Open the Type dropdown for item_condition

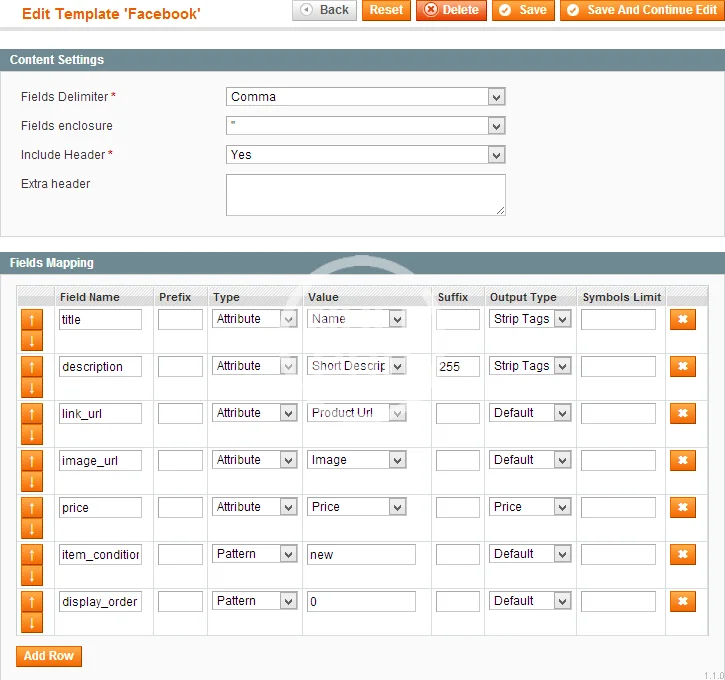click(x=255, y=554)
